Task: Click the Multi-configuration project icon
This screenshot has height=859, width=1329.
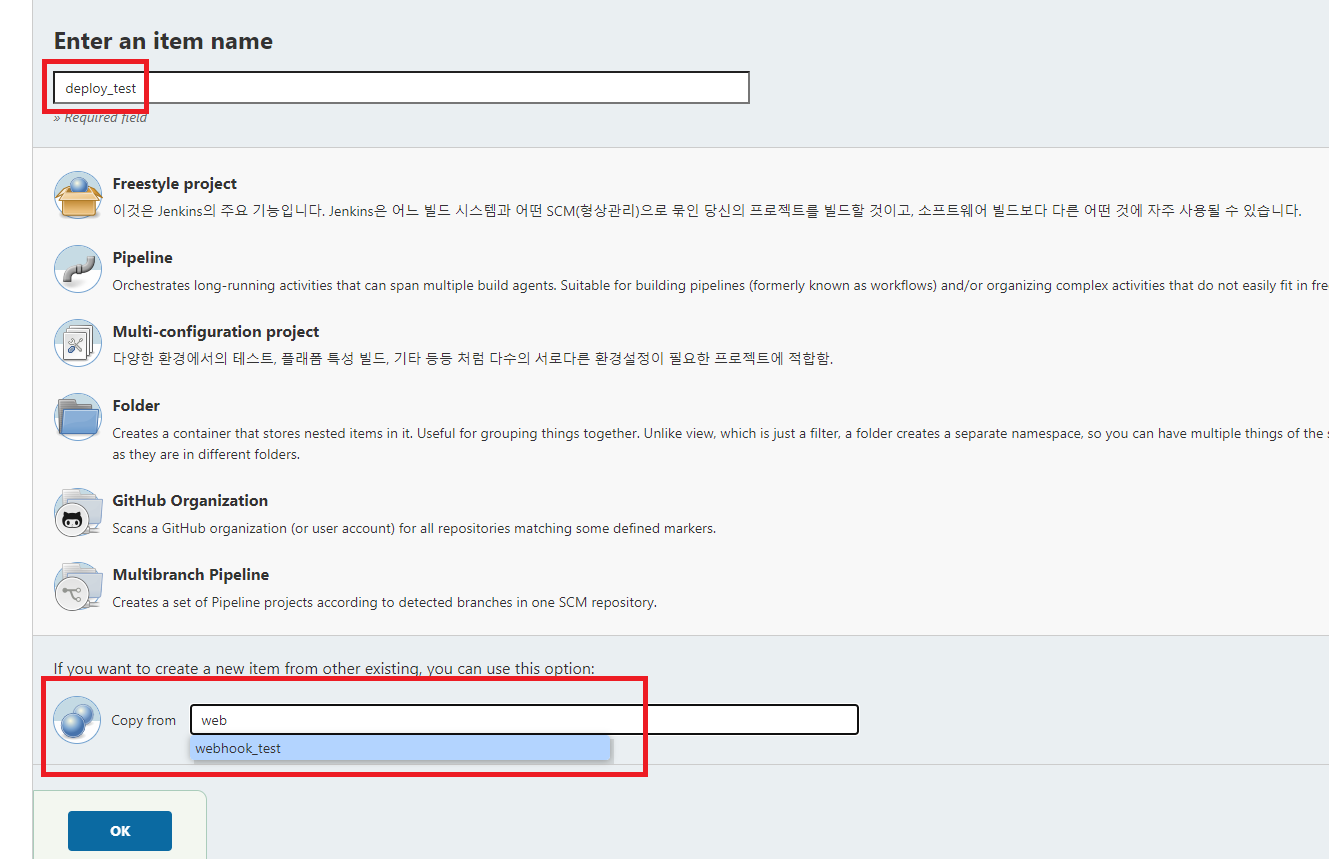Action: tap(78, 343)
